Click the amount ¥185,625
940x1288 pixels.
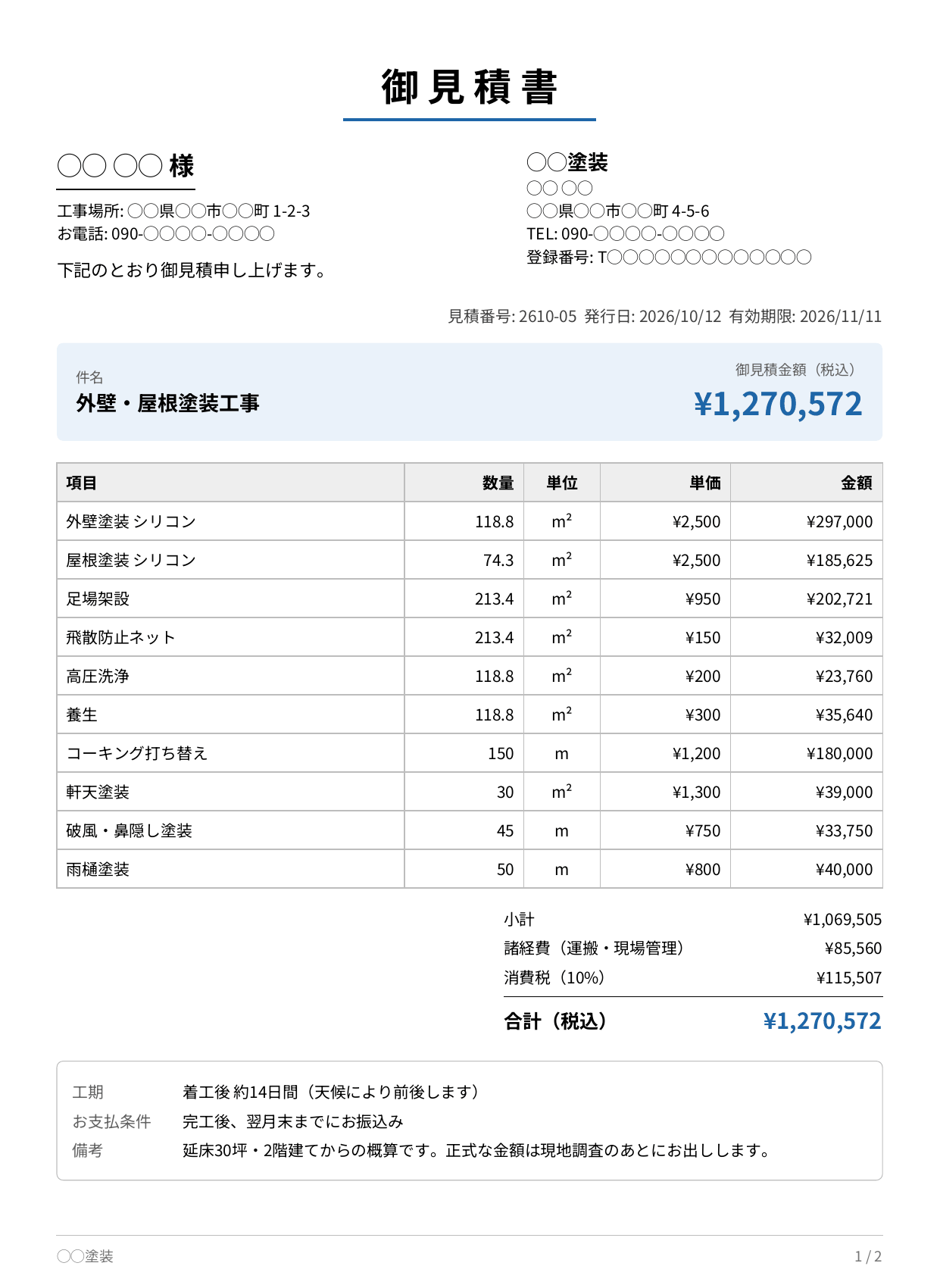coord(839,560)
